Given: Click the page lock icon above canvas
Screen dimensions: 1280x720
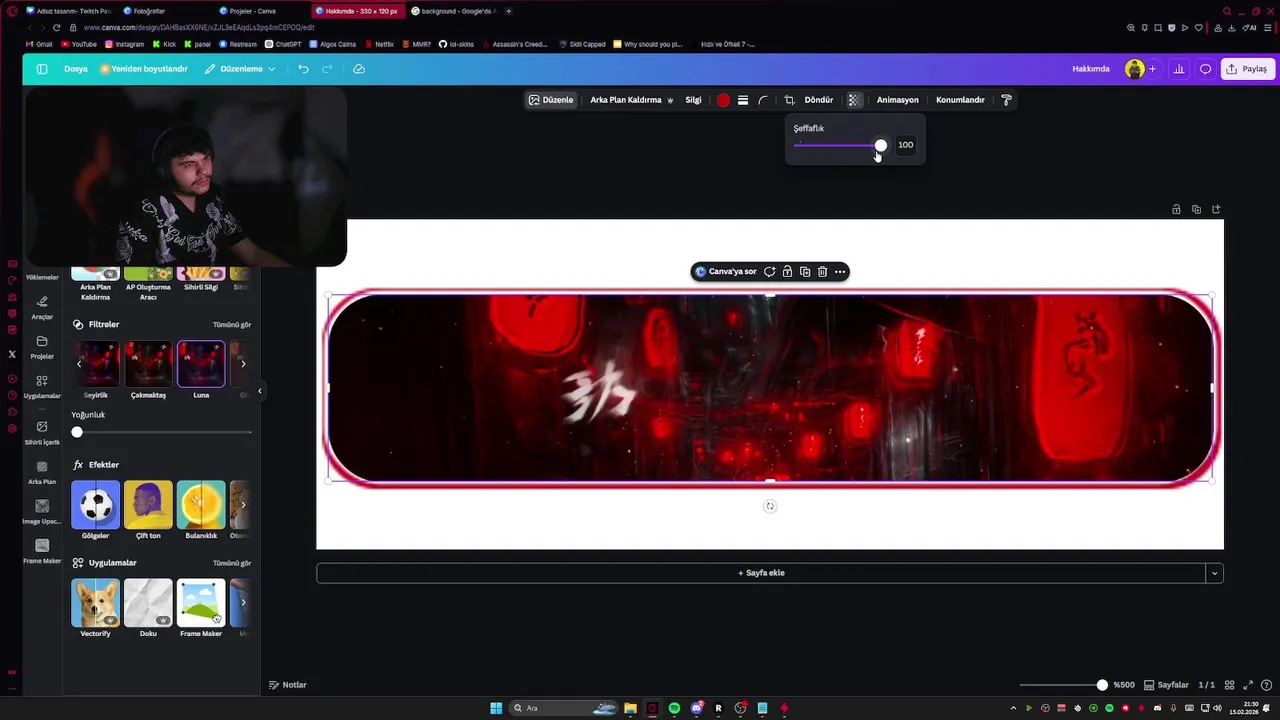Looking at the screenshot, I should (1176, 209).
